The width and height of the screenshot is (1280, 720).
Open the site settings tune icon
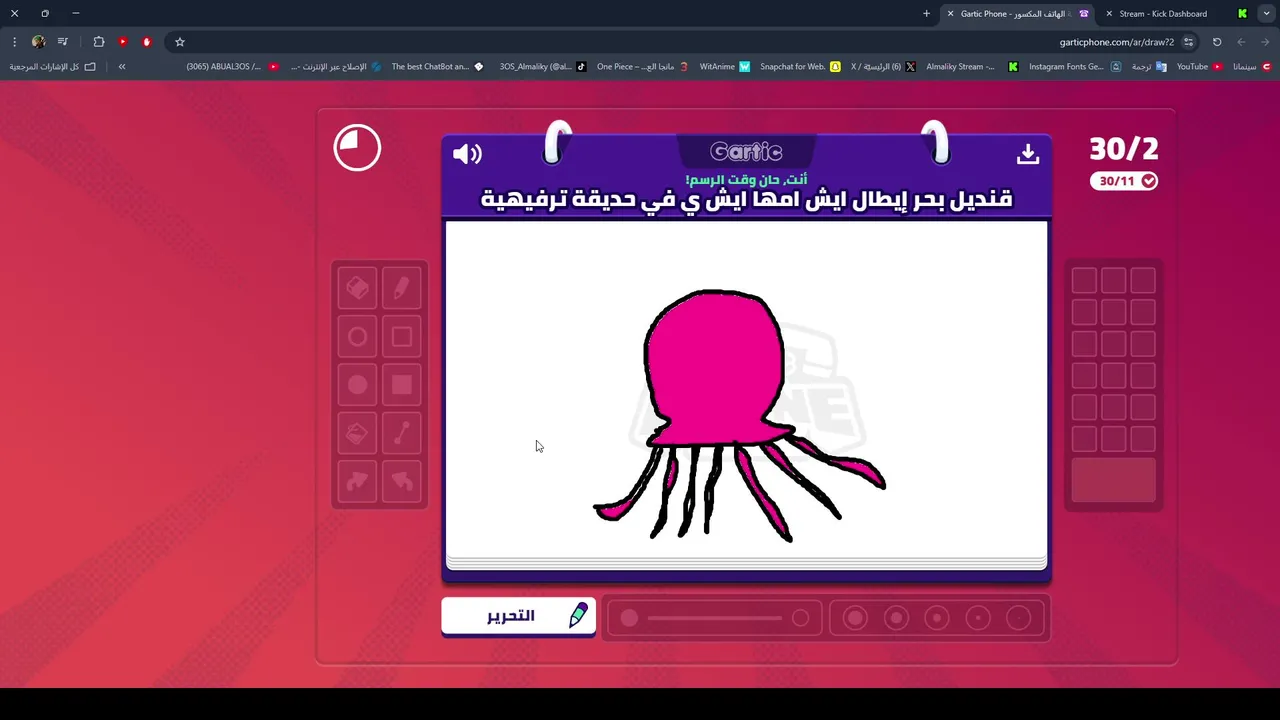(1188, 42)
